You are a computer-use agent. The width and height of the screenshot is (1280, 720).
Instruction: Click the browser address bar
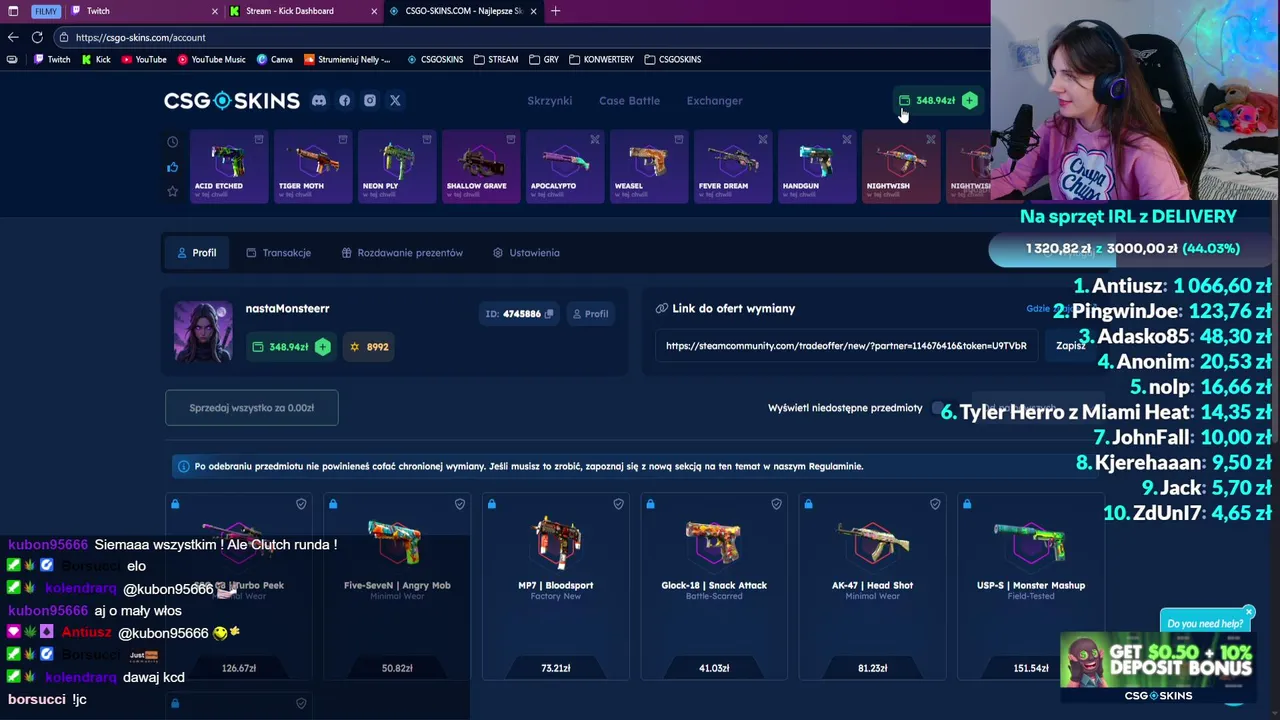tap(520, 37)
